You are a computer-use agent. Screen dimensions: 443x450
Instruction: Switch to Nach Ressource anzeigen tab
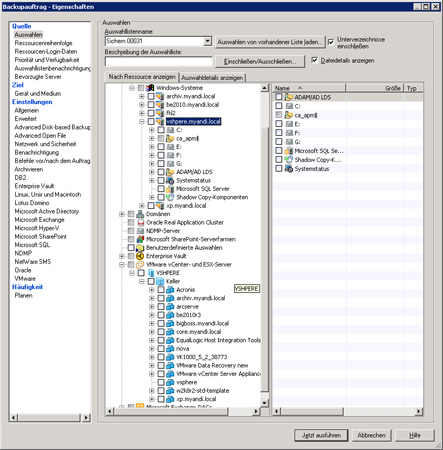(x=142, y=77)
